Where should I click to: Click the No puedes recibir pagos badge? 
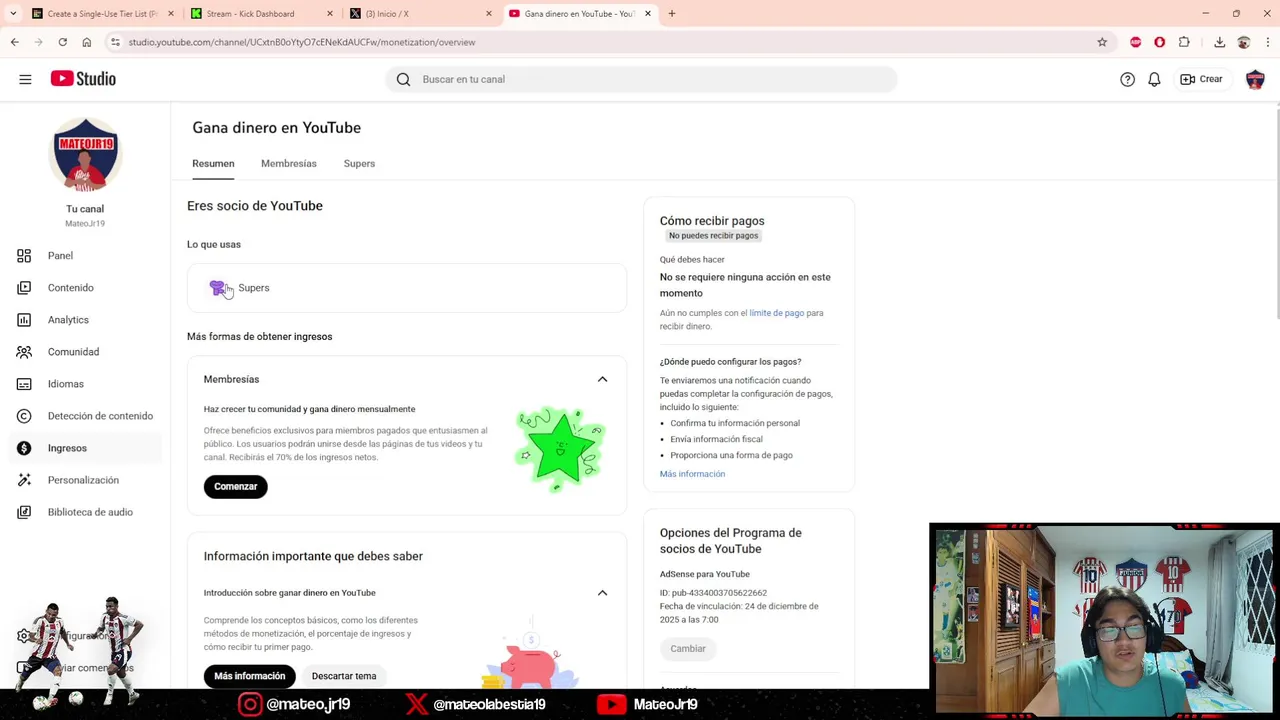pos(713,236)
